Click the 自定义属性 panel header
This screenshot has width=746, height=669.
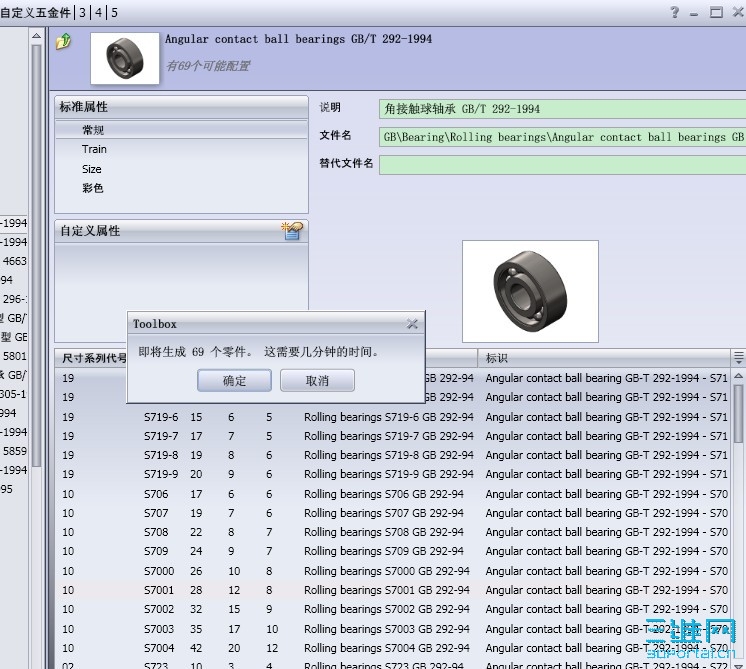point(181,231)
